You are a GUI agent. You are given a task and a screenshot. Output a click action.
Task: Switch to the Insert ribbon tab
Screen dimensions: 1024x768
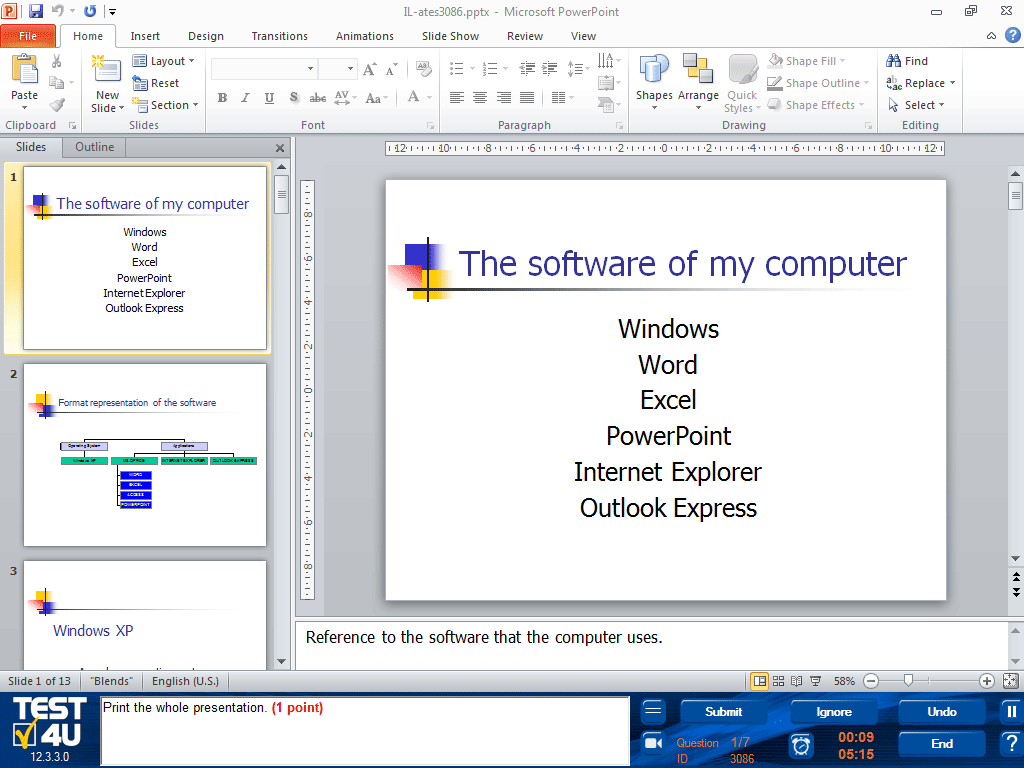click(x=145, y=36)
